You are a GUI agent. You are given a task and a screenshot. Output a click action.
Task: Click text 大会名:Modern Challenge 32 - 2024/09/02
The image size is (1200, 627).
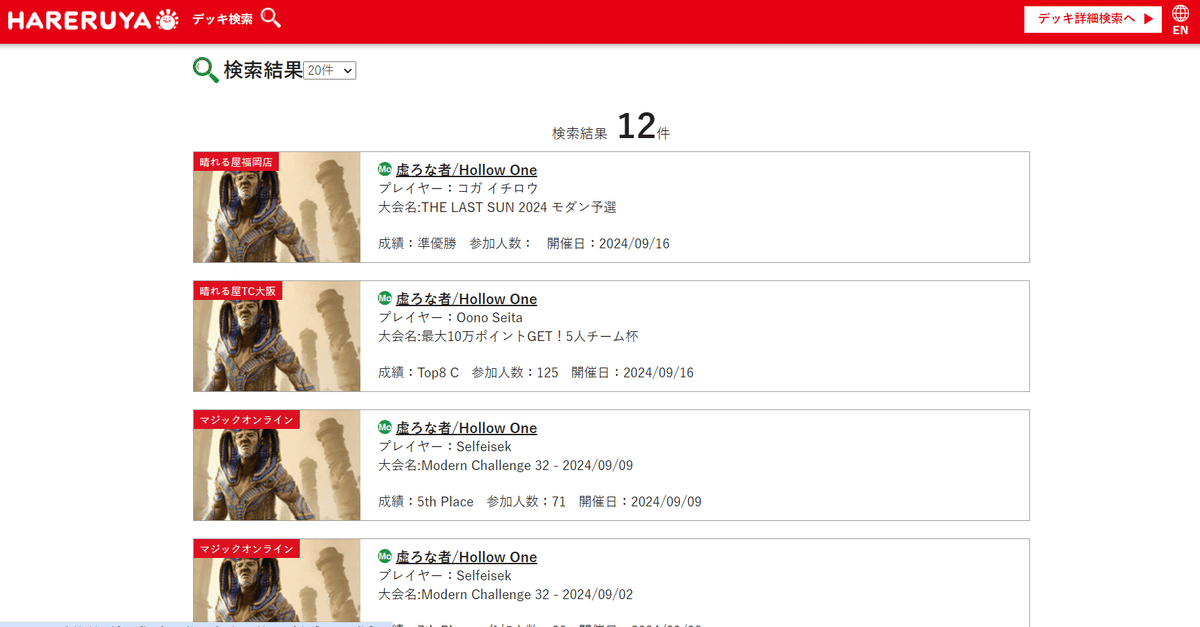pos(506,595)
